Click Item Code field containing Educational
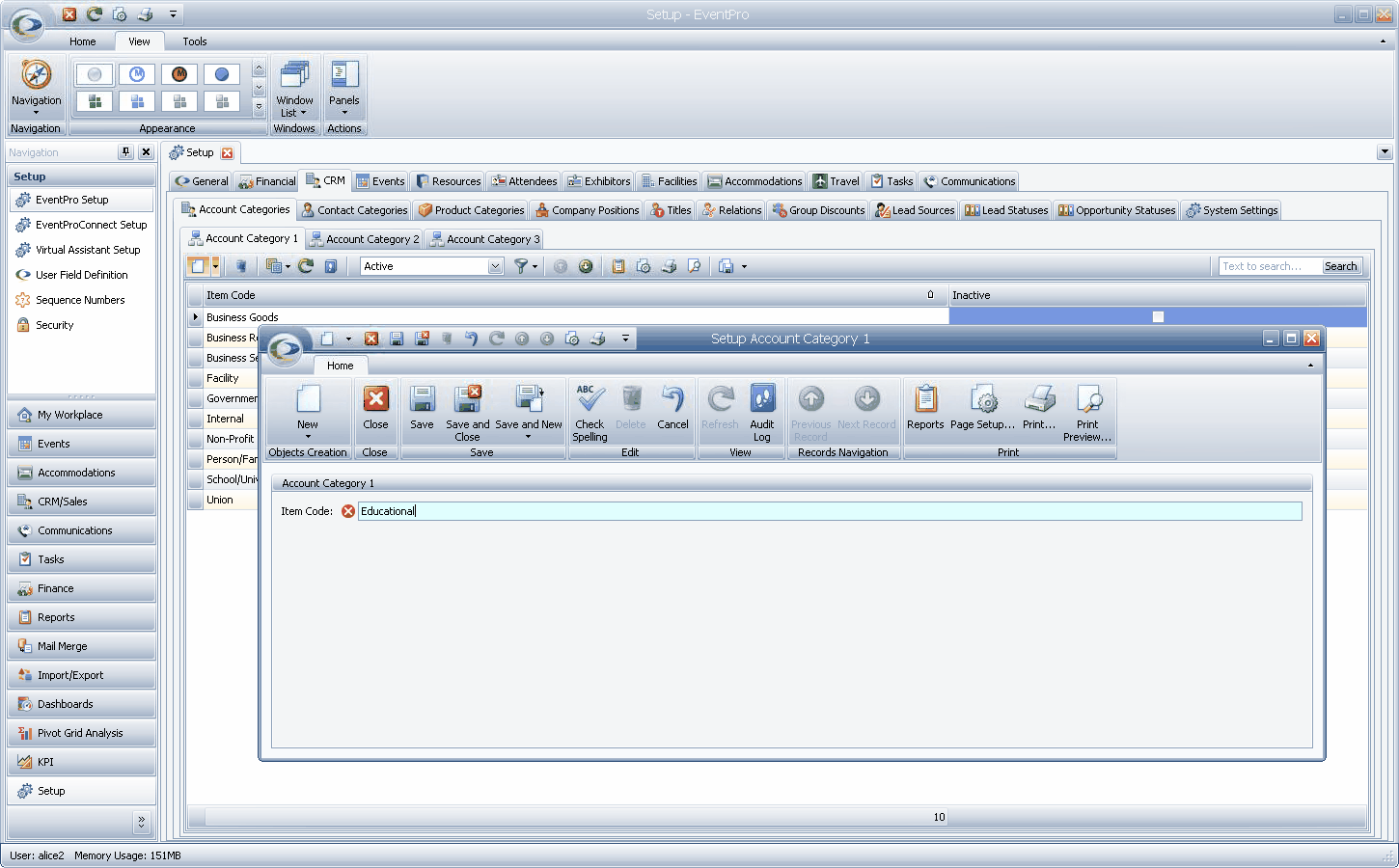The width and height of the screenshot is (1399, 868). click(830, 511)
